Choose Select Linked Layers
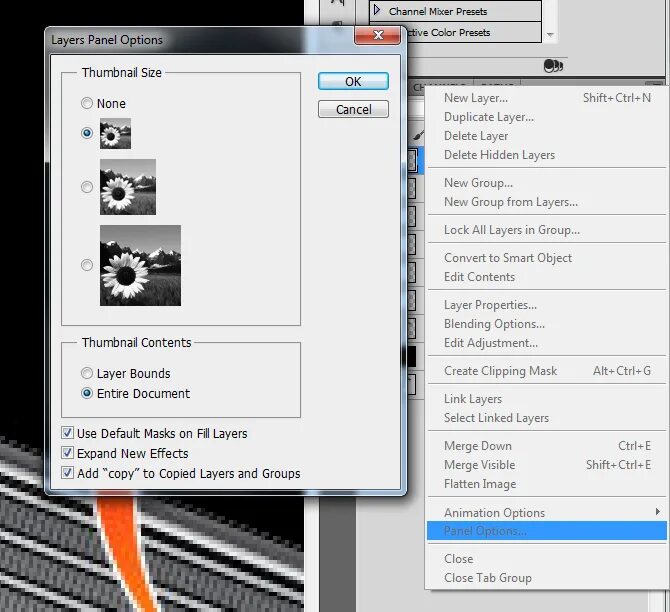The height and width of the screenshot is (612, 670). coord(547,418)
